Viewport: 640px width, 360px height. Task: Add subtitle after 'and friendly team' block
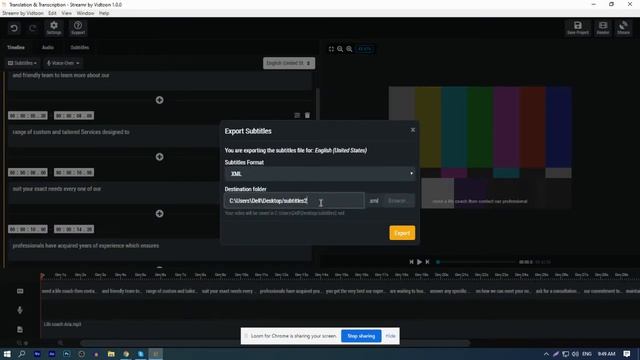tap(160, 100)
